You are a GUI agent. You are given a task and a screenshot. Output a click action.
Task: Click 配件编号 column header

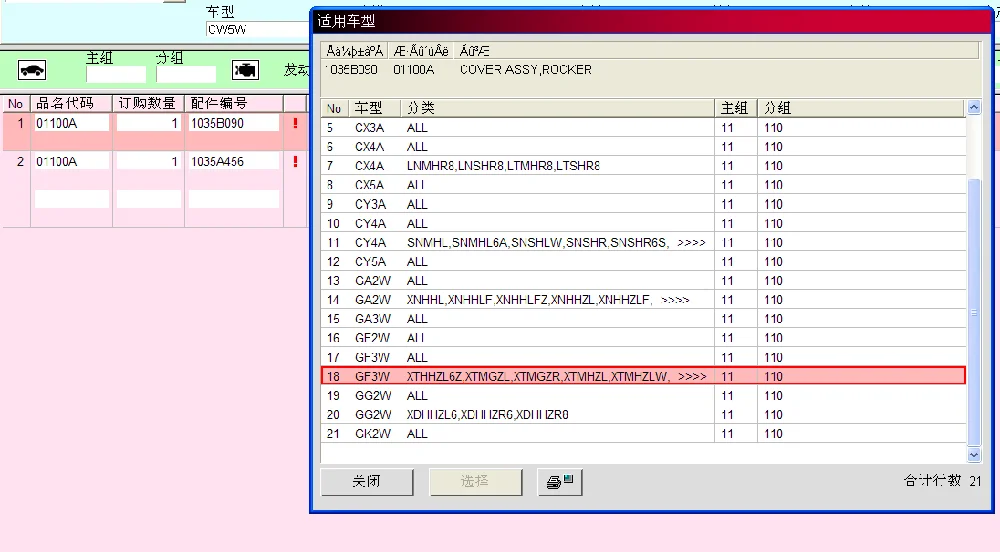[233, 103]
